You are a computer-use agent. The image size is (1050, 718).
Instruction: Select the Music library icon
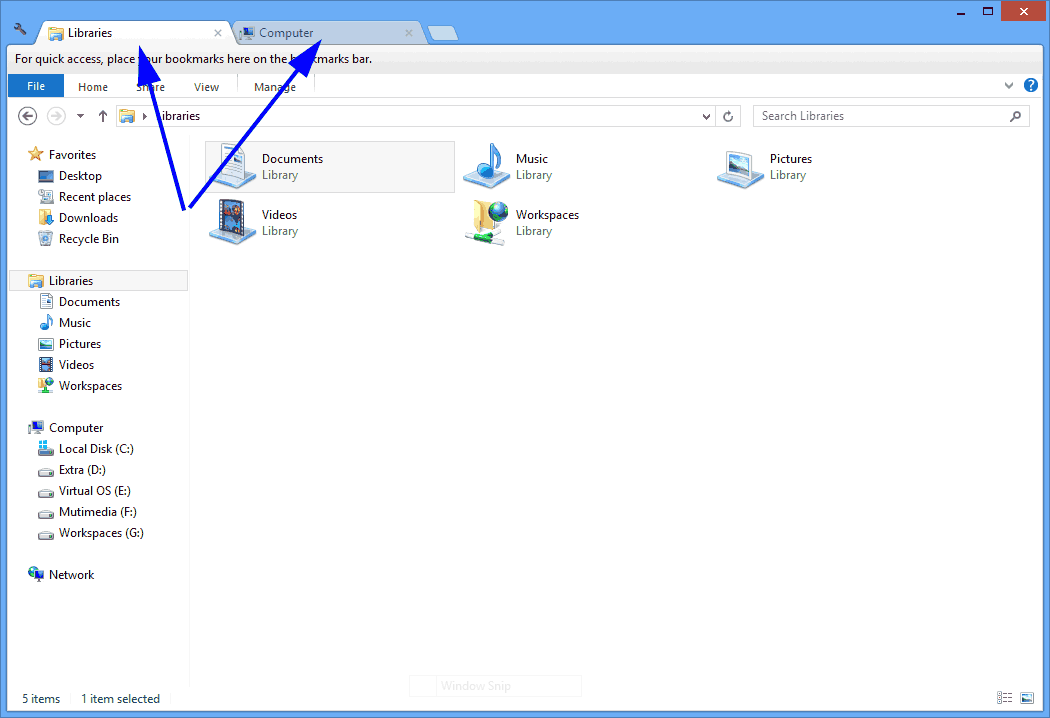click(x=487, y=166)
